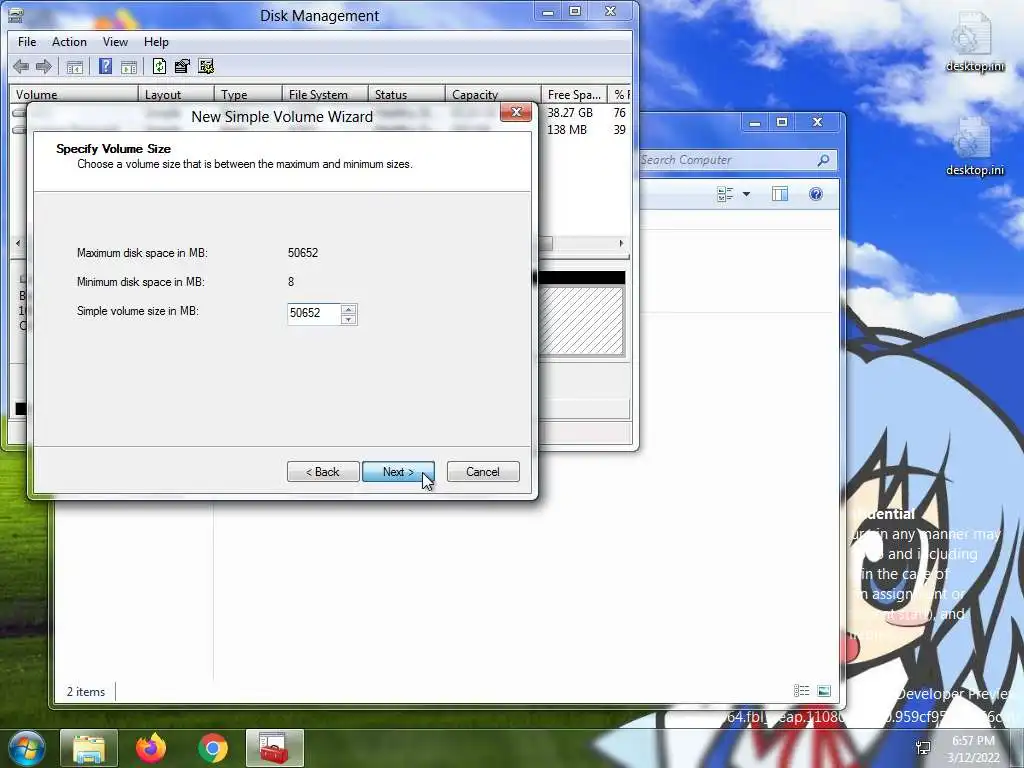The height and width of the screenshot is (768, 1024).
Task: Click the Simple volume size input field
Action: pos(313,313)
